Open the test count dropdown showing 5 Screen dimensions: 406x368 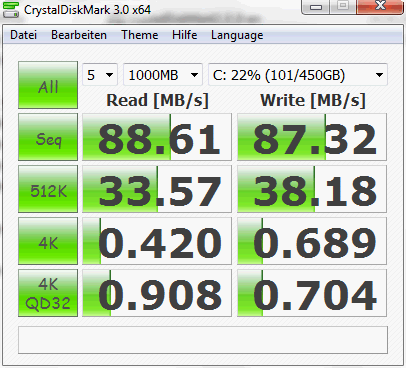pos(100,75)
